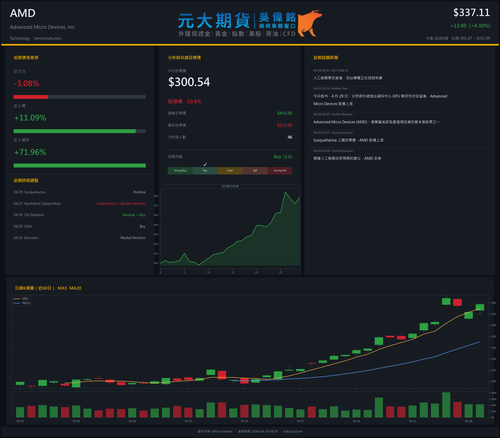The width and height of the screenshot is (500, 438).
Task: Click the 04/20 Stifel Buy row
Action: [x=80, y=226]
